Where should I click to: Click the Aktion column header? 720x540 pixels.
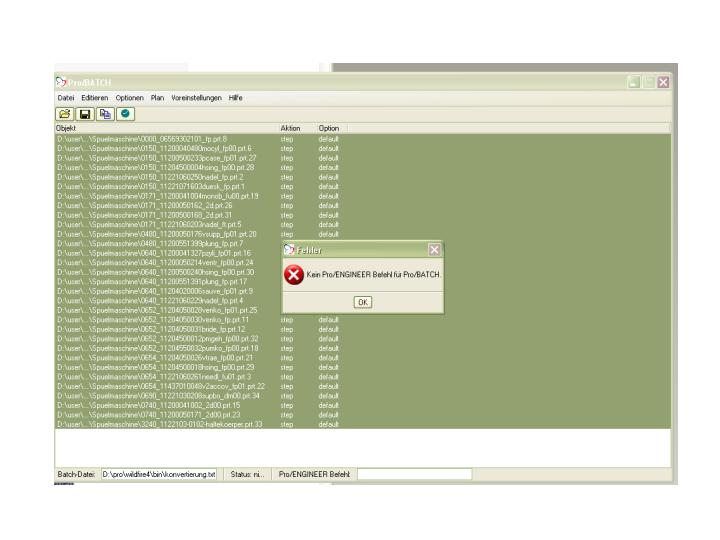298,128
